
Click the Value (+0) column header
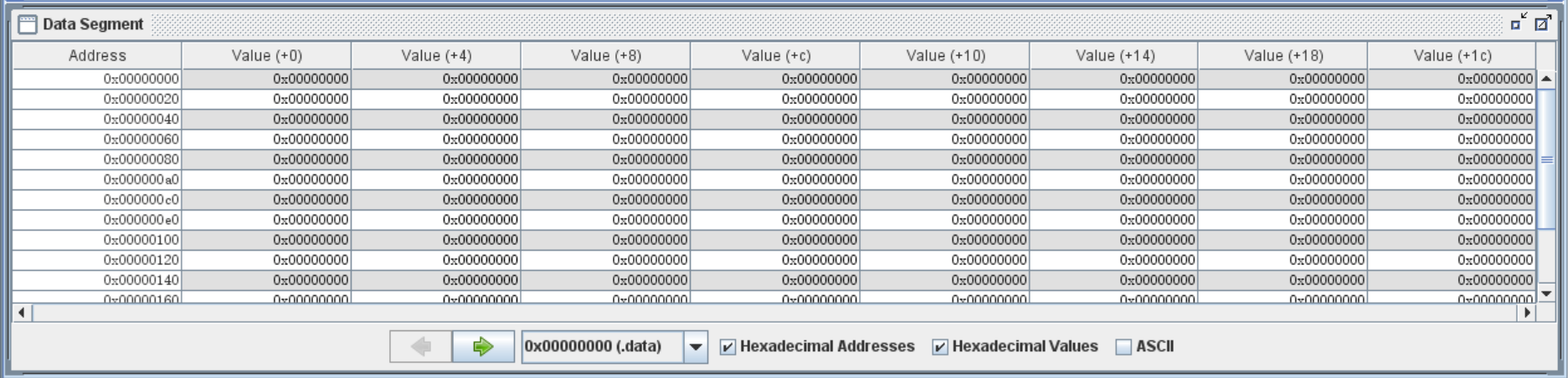coord(266,55)
